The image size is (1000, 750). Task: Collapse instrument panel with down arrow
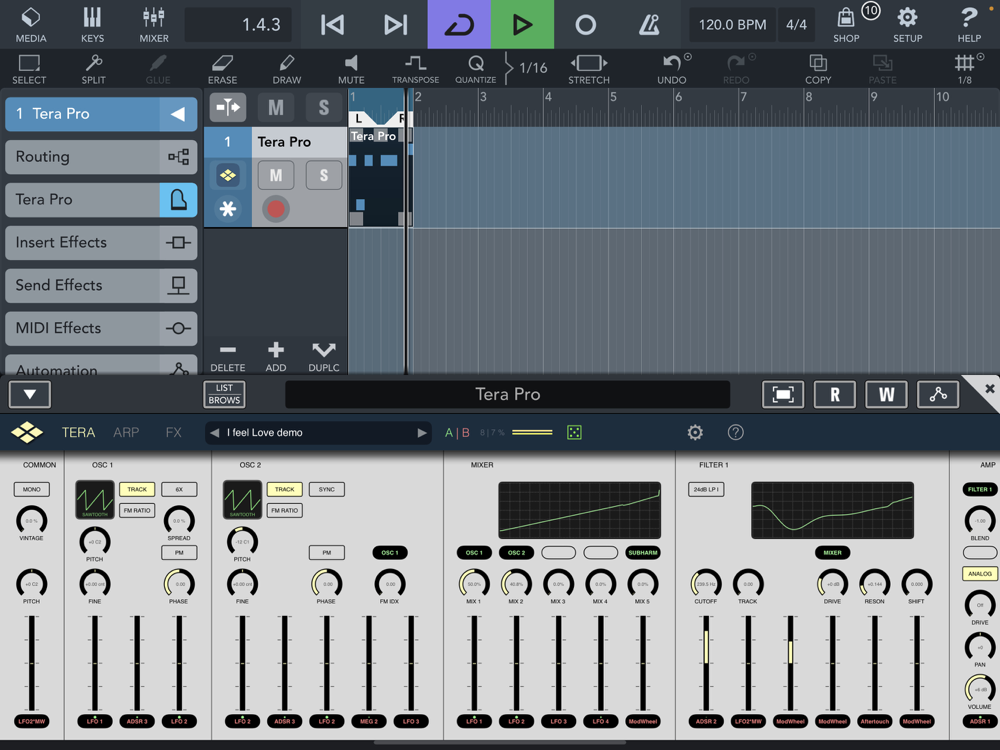tap(30, 394)
